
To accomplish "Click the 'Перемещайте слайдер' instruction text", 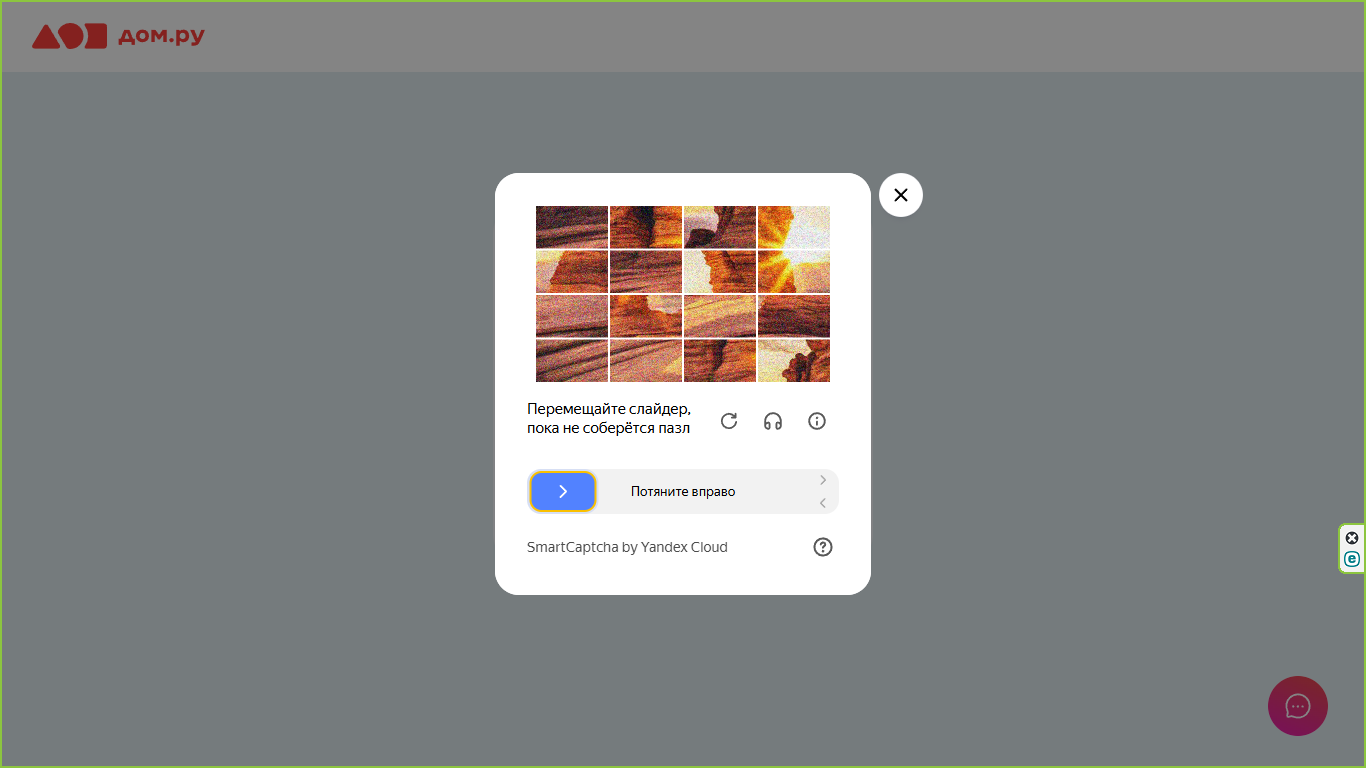I will pos(608,409).
